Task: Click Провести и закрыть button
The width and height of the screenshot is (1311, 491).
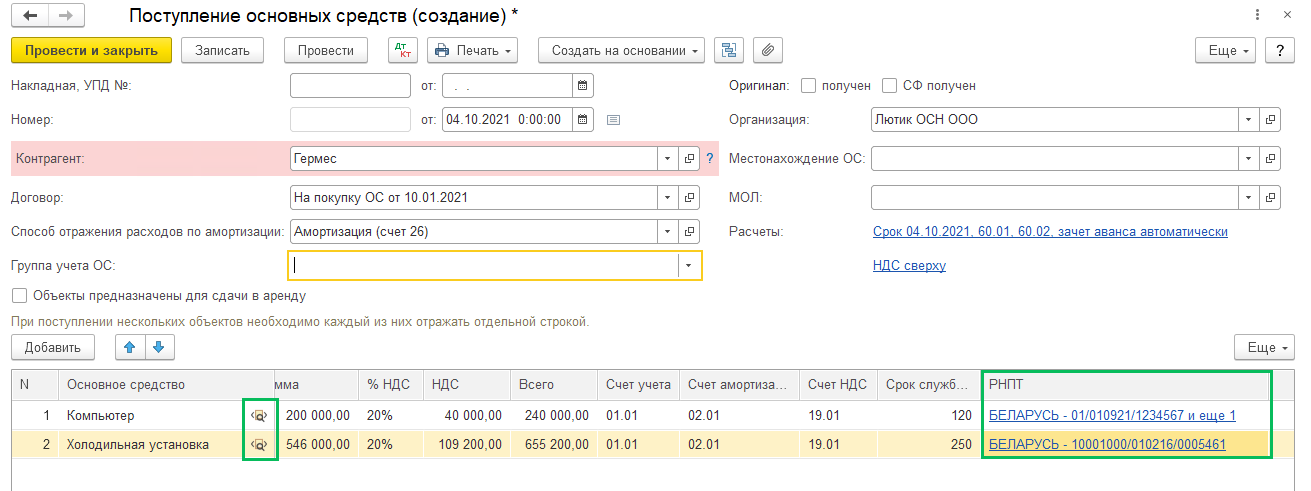Action: pyautogui.click(x=92, y=50)
